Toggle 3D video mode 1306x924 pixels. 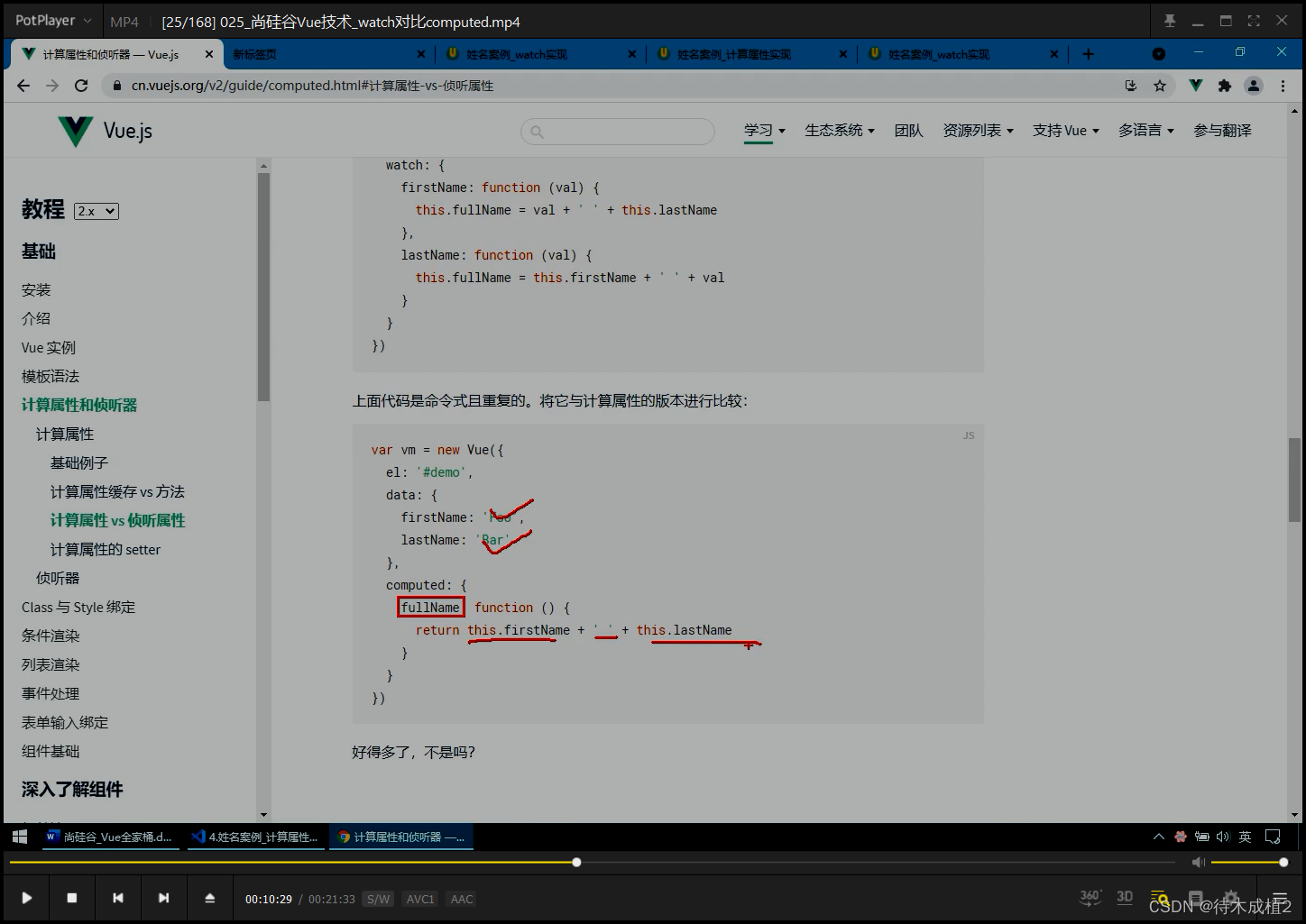(x=1125, y=897)
